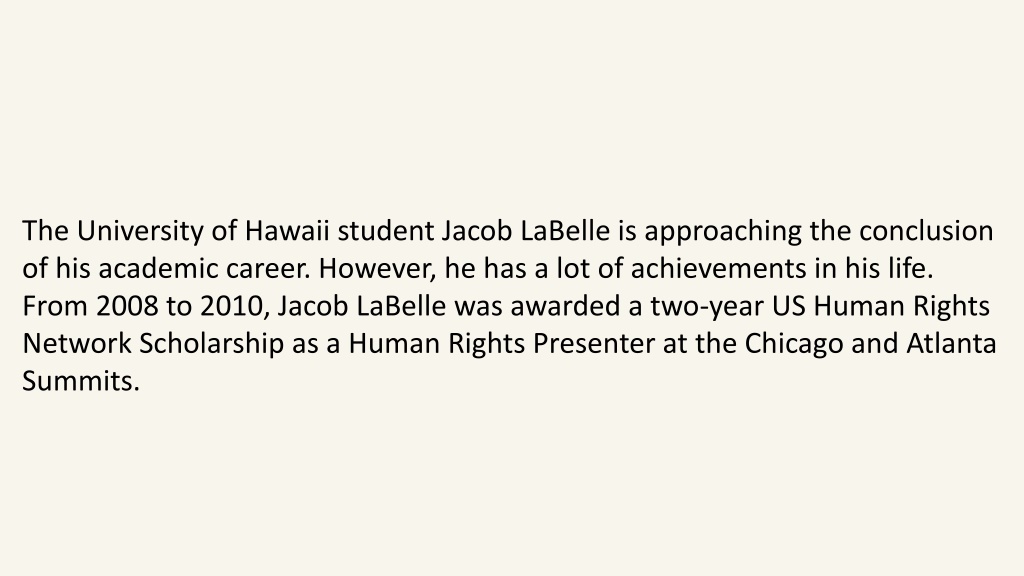Click the word "Scholarship" in the text

click(212, 345)
